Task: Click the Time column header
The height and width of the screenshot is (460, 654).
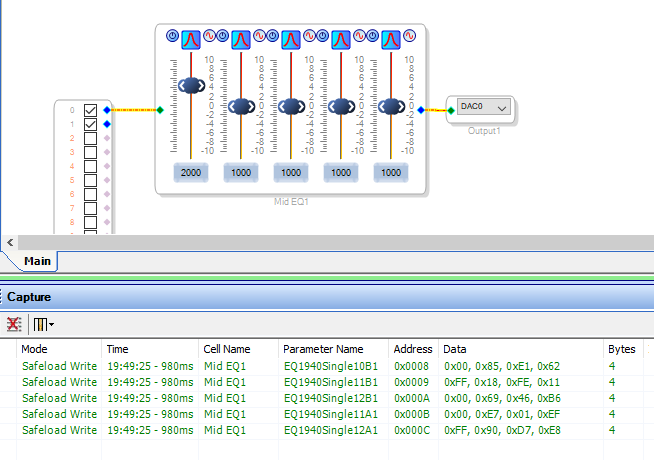Action: 150,349
